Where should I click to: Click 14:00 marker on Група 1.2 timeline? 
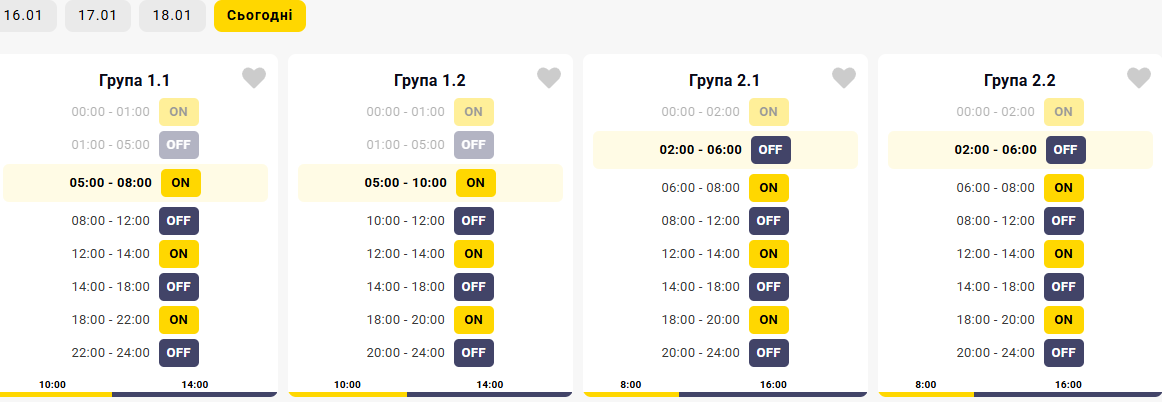(x=490, y=385)
